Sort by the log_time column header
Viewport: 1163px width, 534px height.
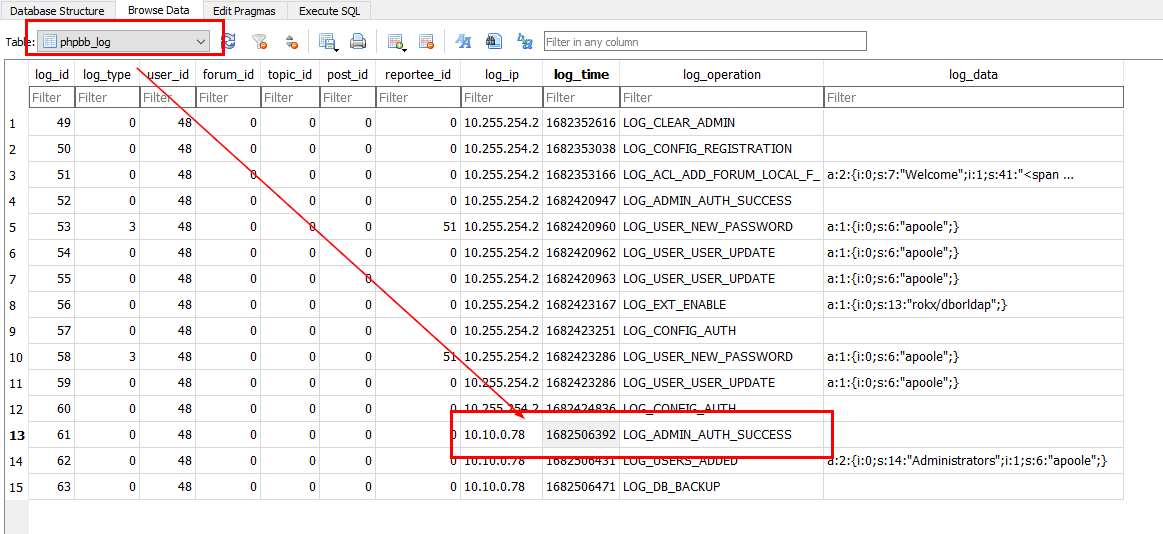click(x=581, y=74)
